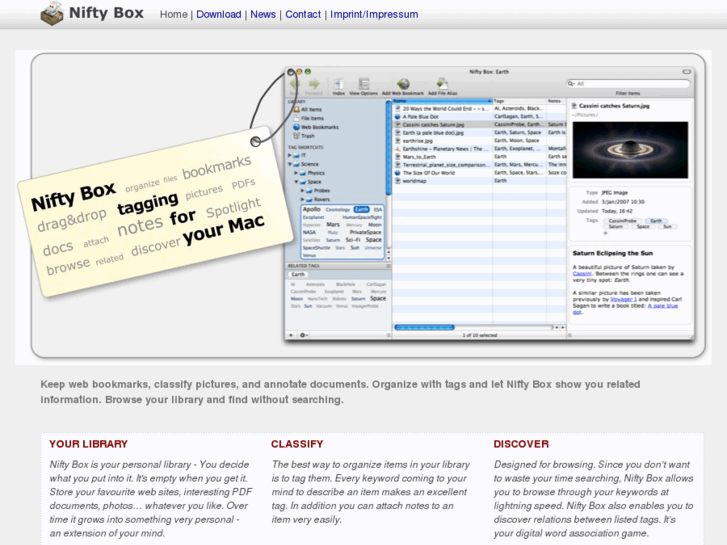Click the sidebar vertical blue scrollbar
Screen dimensions: 727x545
(x=388, y=148)
